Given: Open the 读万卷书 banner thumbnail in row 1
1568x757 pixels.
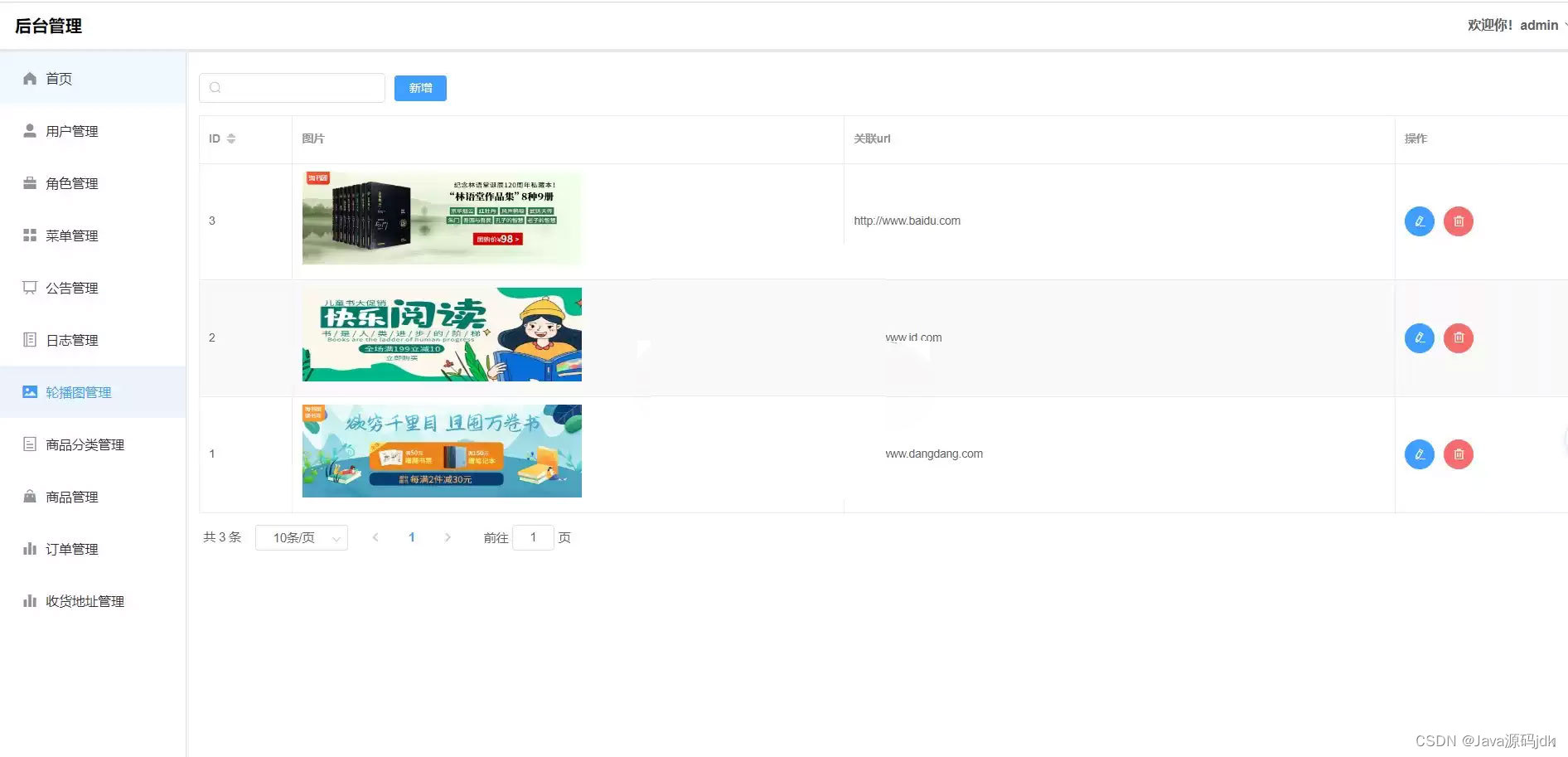Looking at the screenshot, I should 442,451.
